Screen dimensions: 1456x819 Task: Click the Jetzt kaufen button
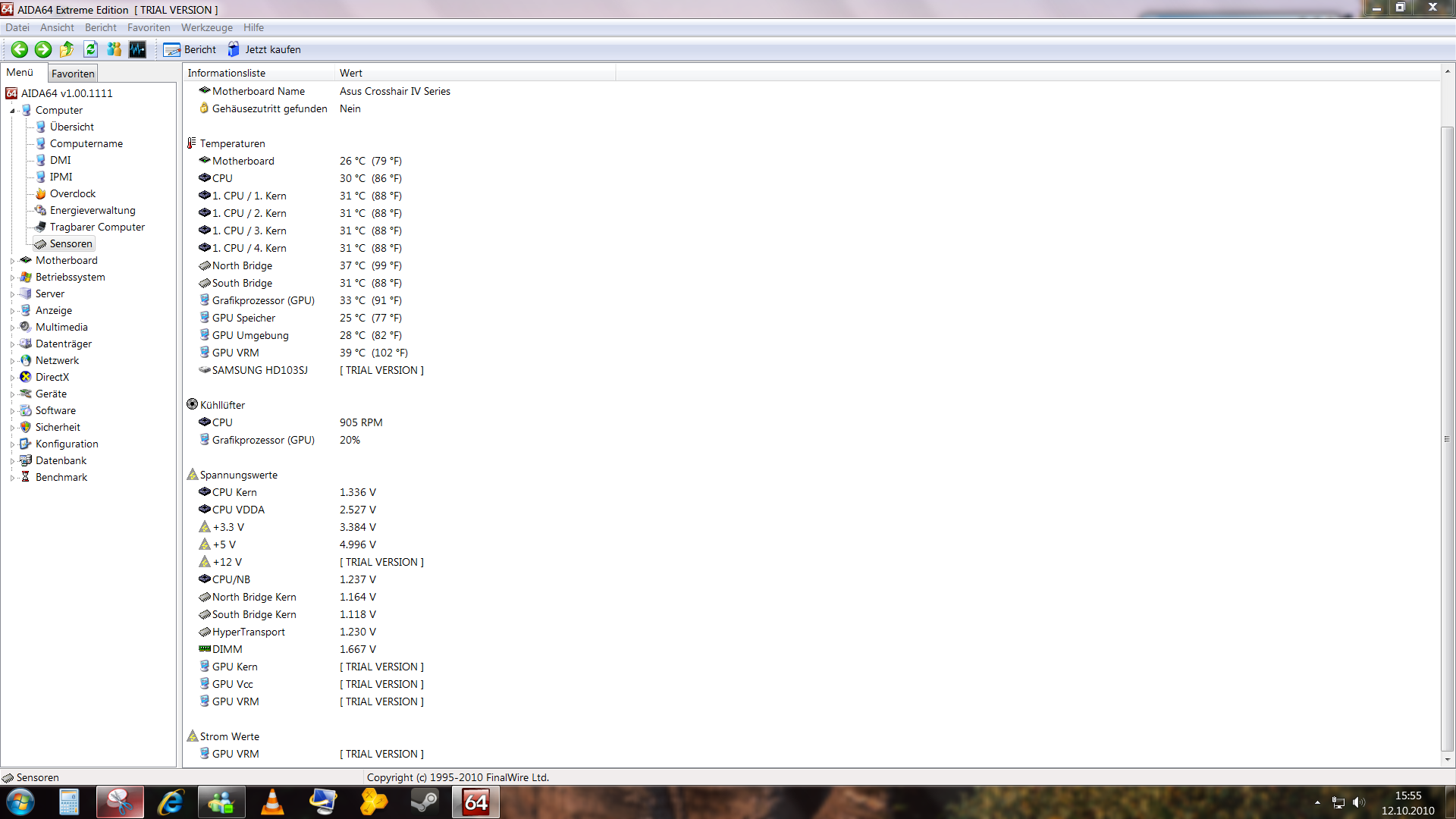[264, 49]
